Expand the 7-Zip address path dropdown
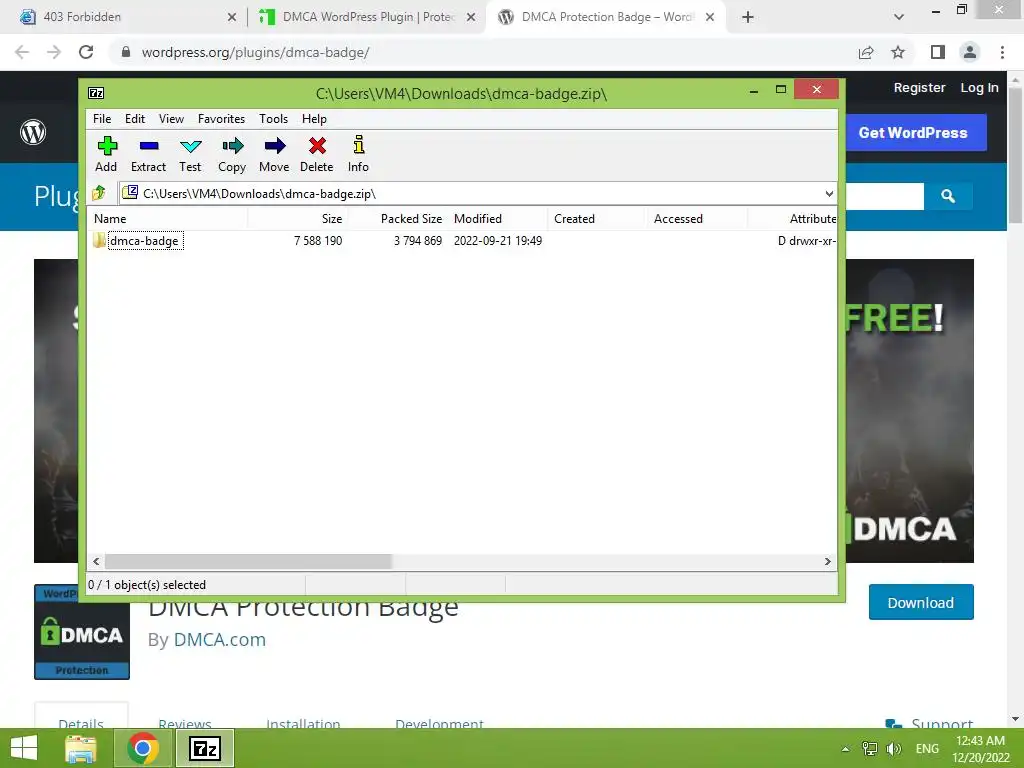Viewport: 1024px width, 768px height. pos(829,193)
